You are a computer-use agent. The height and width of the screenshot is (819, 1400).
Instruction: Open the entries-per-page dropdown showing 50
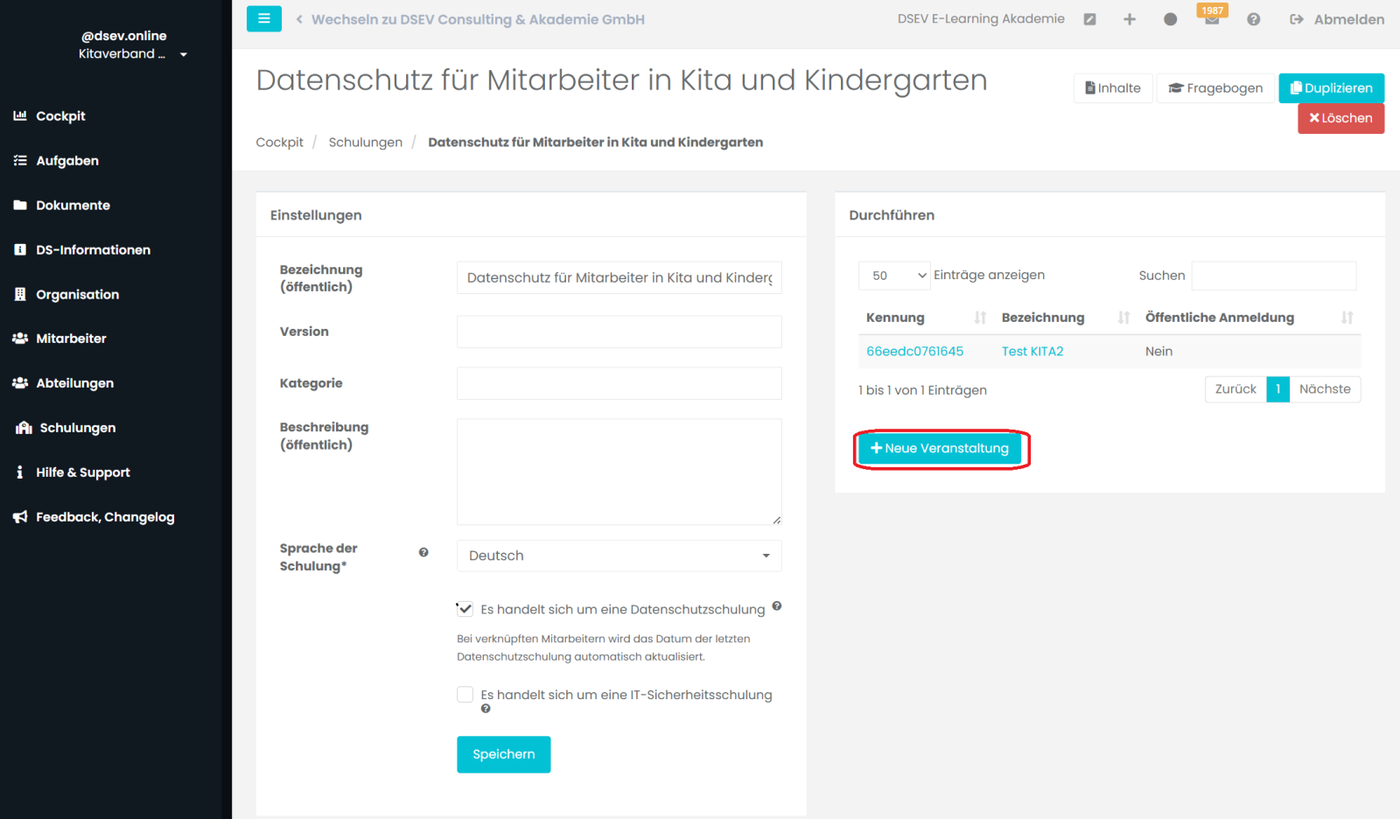(894, 276)
